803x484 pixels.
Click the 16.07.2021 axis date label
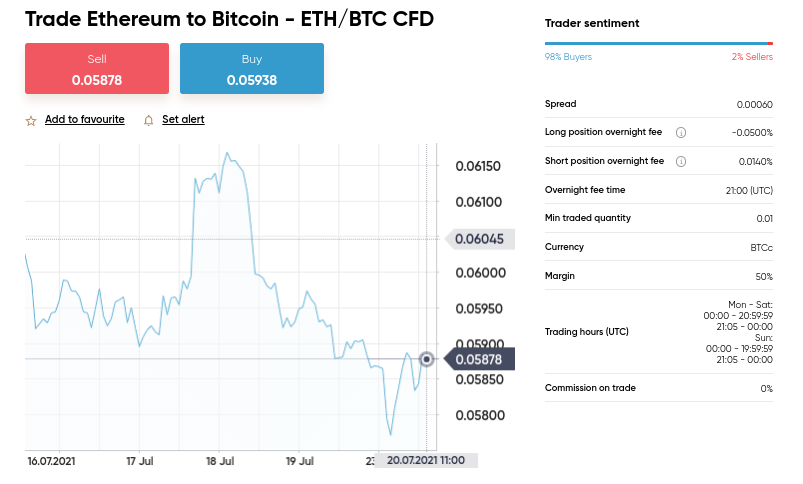pyautogui.click(x=51, y=461)
